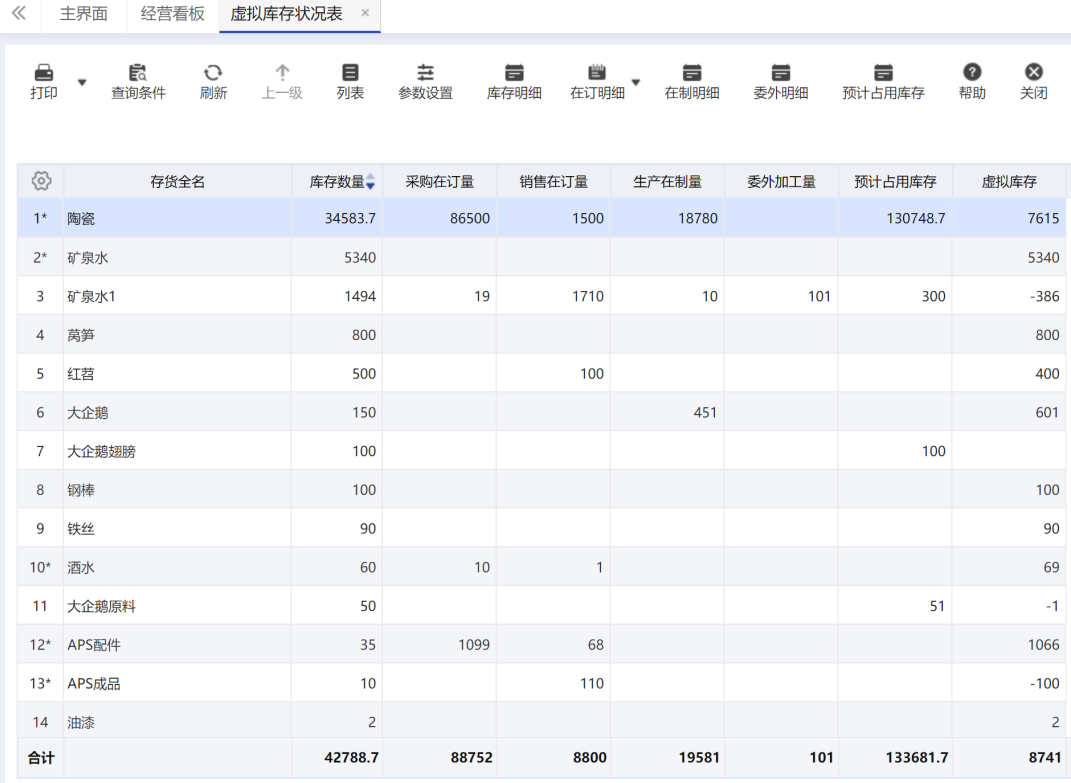This screenshot has width=1071, height=783.
Task: Open 在制明细 in-production details
Action: tap(691, 82)
